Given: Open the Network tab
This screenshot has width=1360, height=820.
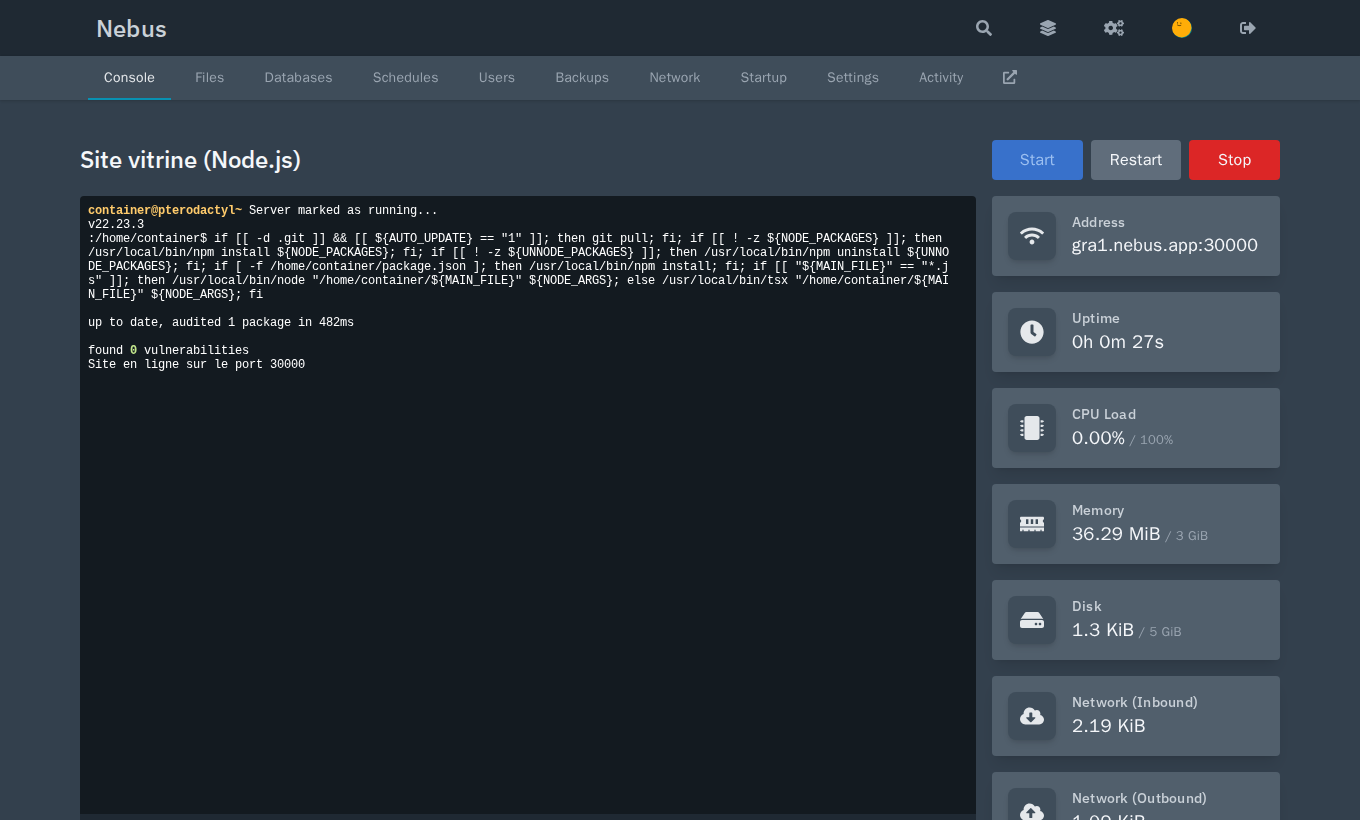Looking at the screenshot, I should pyautogui.click(x=675, y=78).
